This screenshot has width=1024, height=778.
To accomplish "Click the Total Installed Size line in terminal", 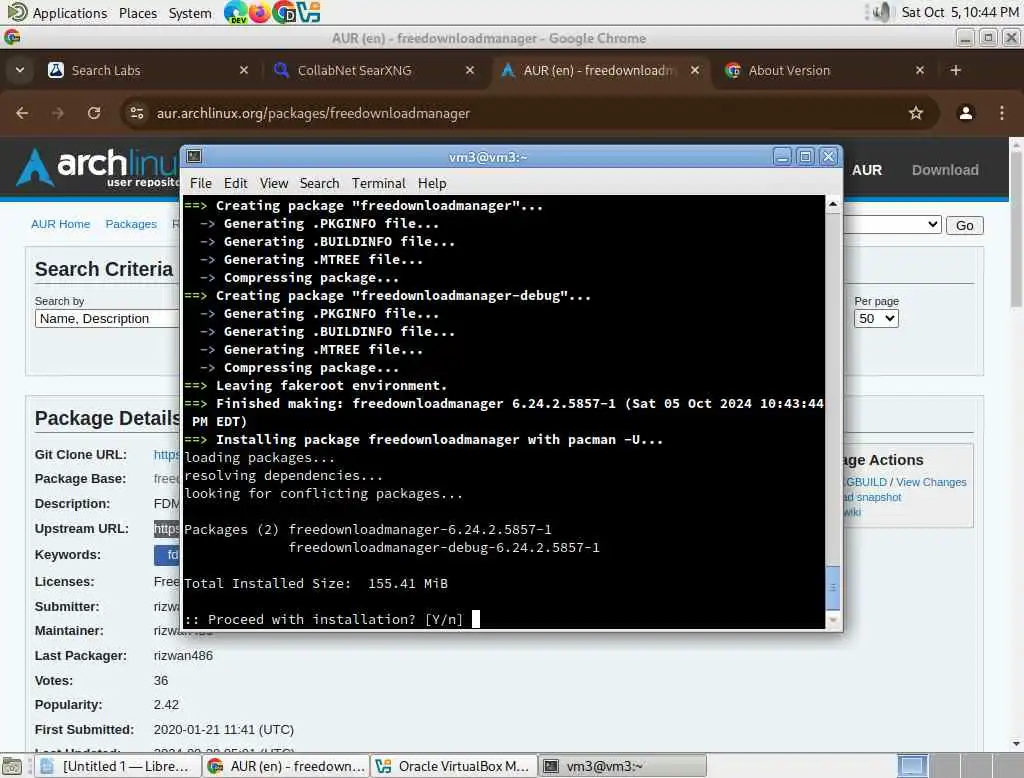I will (315, 583).
